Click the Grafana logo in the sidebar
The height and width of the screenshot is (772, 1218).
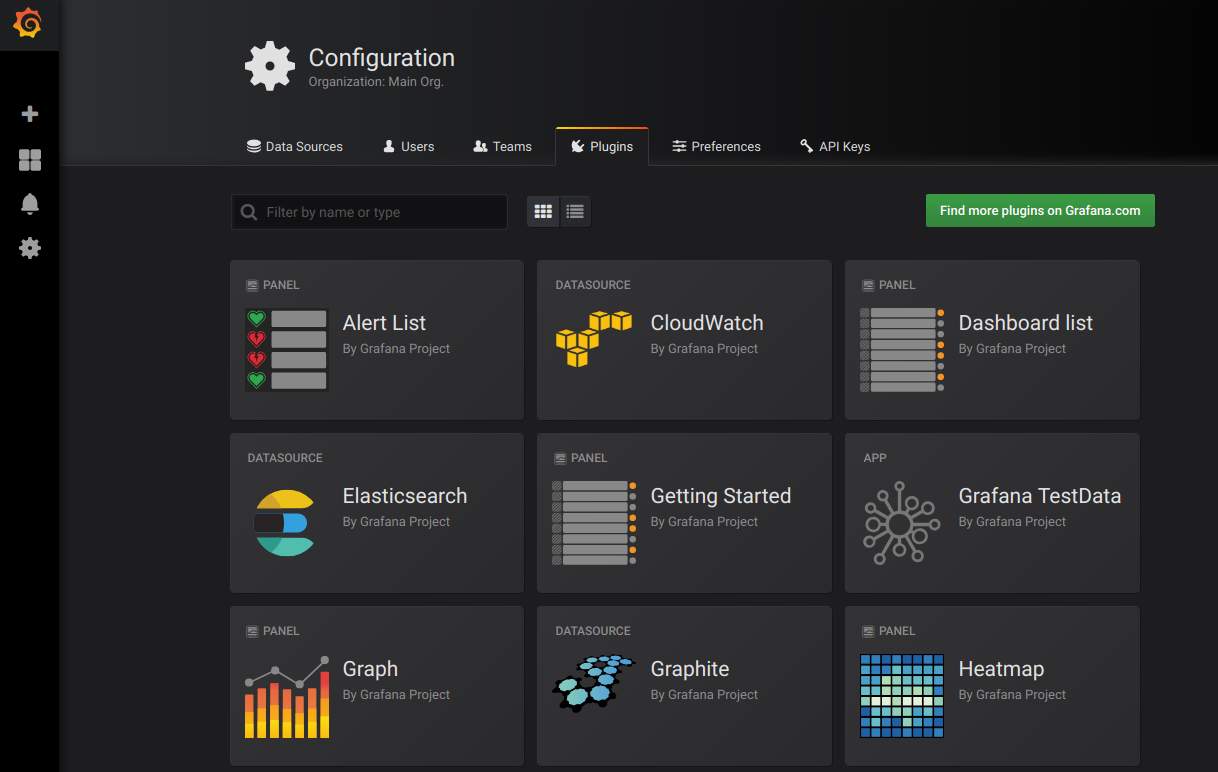click(x=28, y=23)
